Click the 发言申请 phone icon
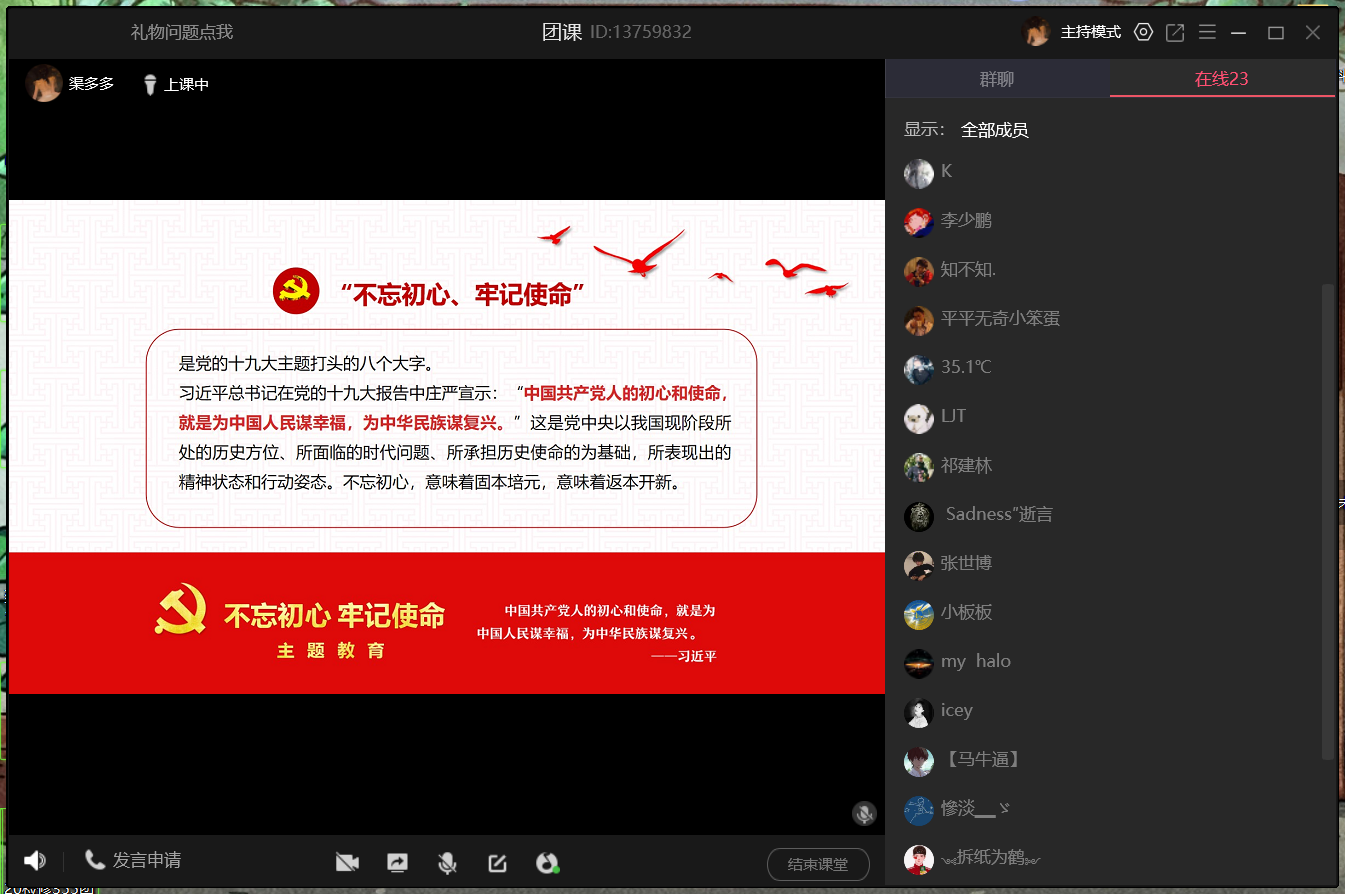 click(95, 859)
